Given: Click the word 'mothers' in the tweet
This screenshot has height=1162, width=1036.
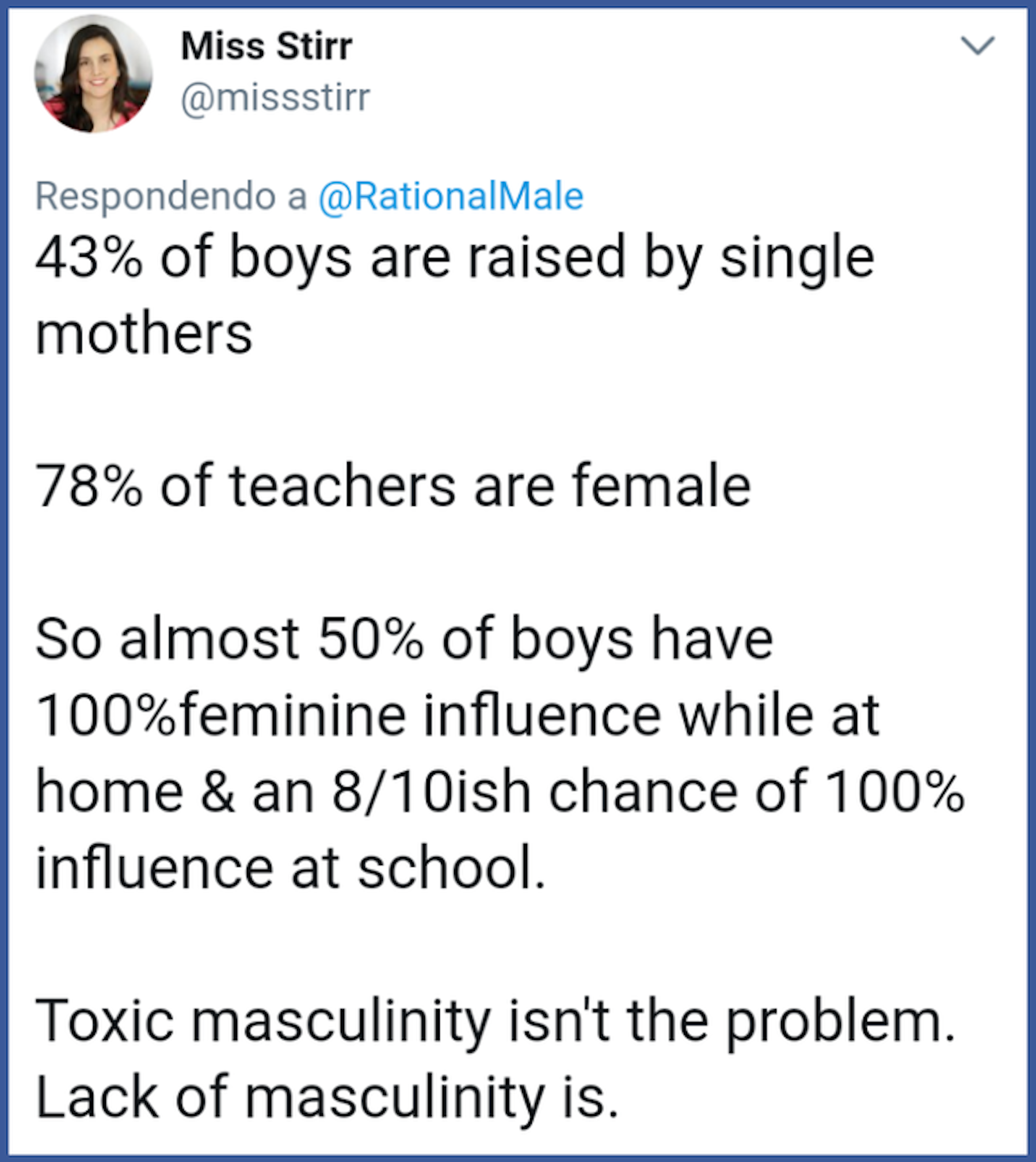Looking at the screenshot, I should (144, 334).
